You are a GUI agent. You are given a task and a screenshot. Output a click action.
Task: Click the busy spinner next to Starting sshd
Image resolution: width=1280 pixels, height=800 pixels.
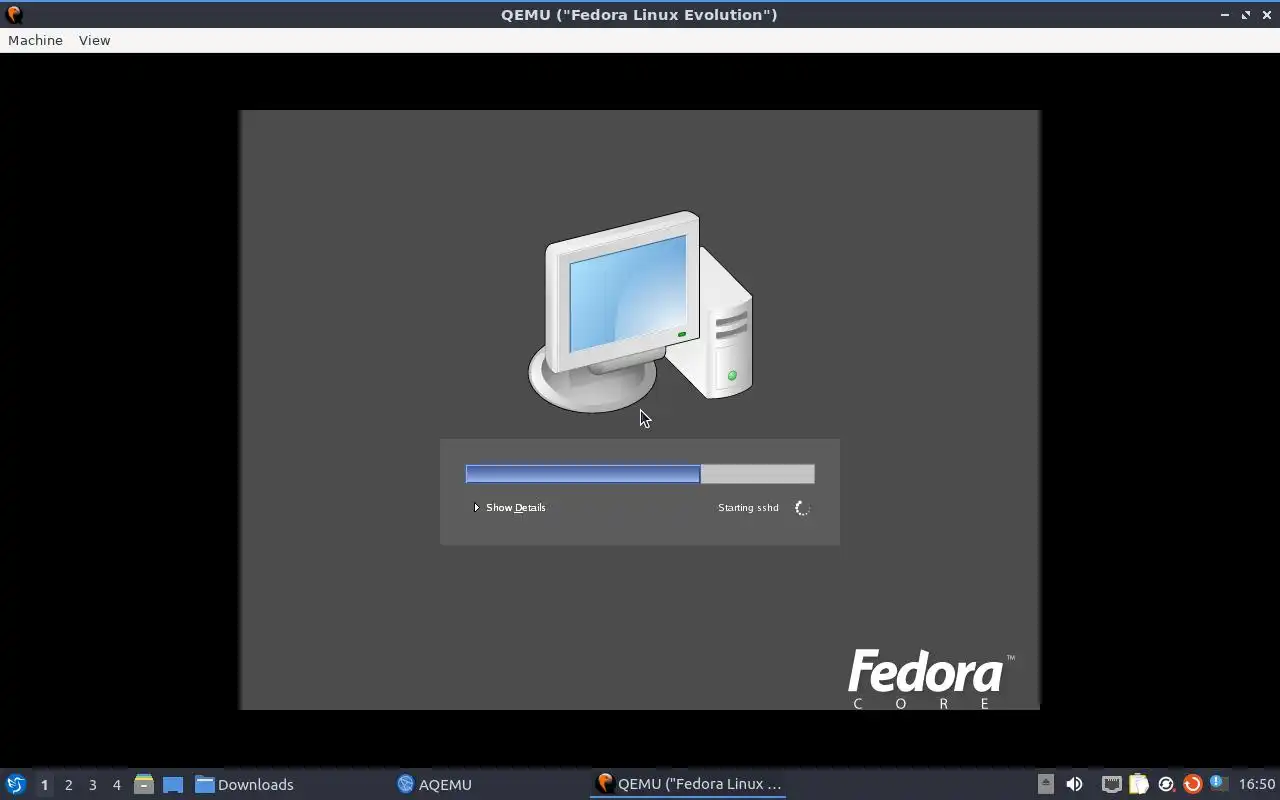[802, 508]
